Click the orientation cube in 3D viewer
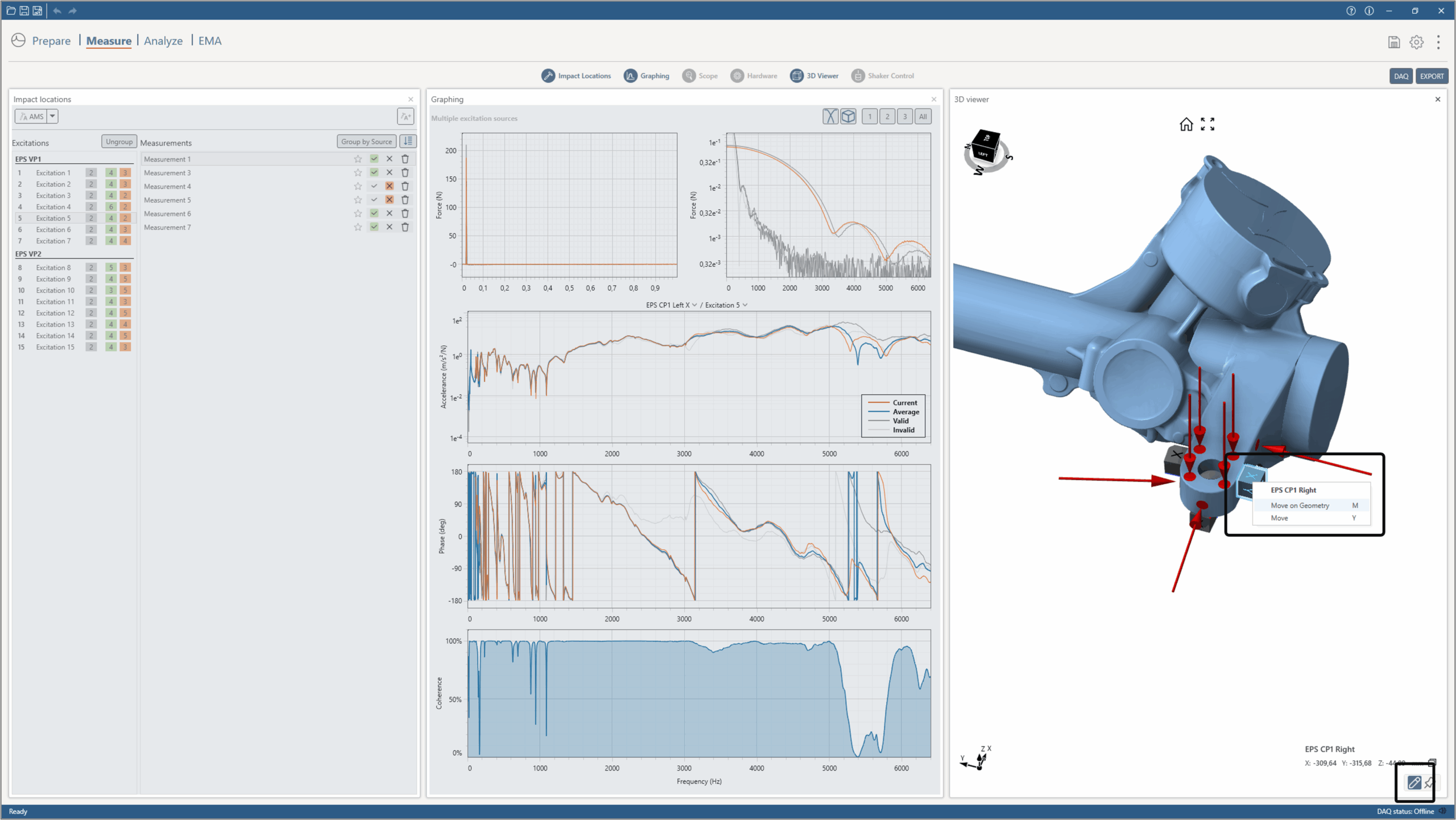 (985, 147)
